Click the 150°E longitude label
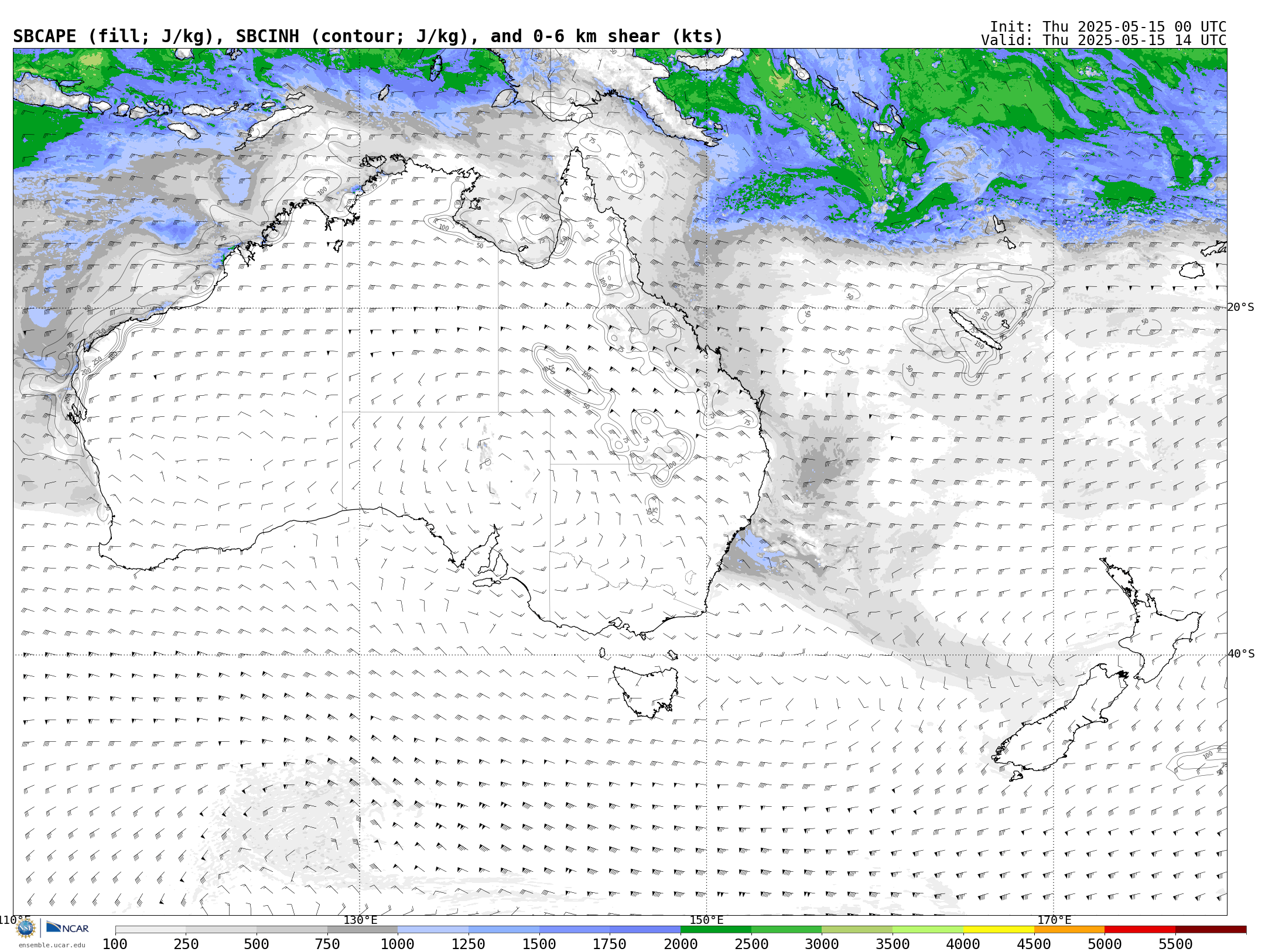This screenshot has width=1265, height=952. [707, 920]
